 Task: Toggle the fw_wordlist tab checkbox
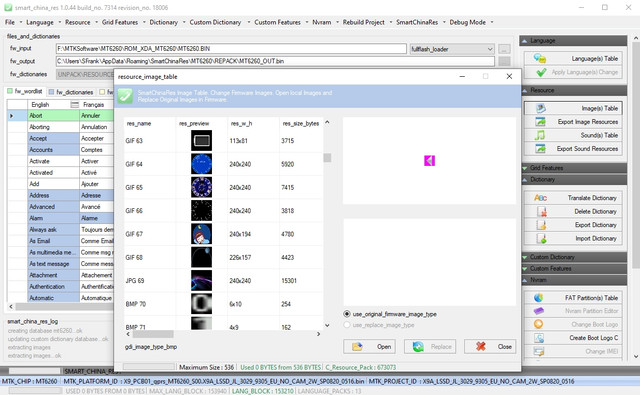pyautogui.click(x=10, y=91)
